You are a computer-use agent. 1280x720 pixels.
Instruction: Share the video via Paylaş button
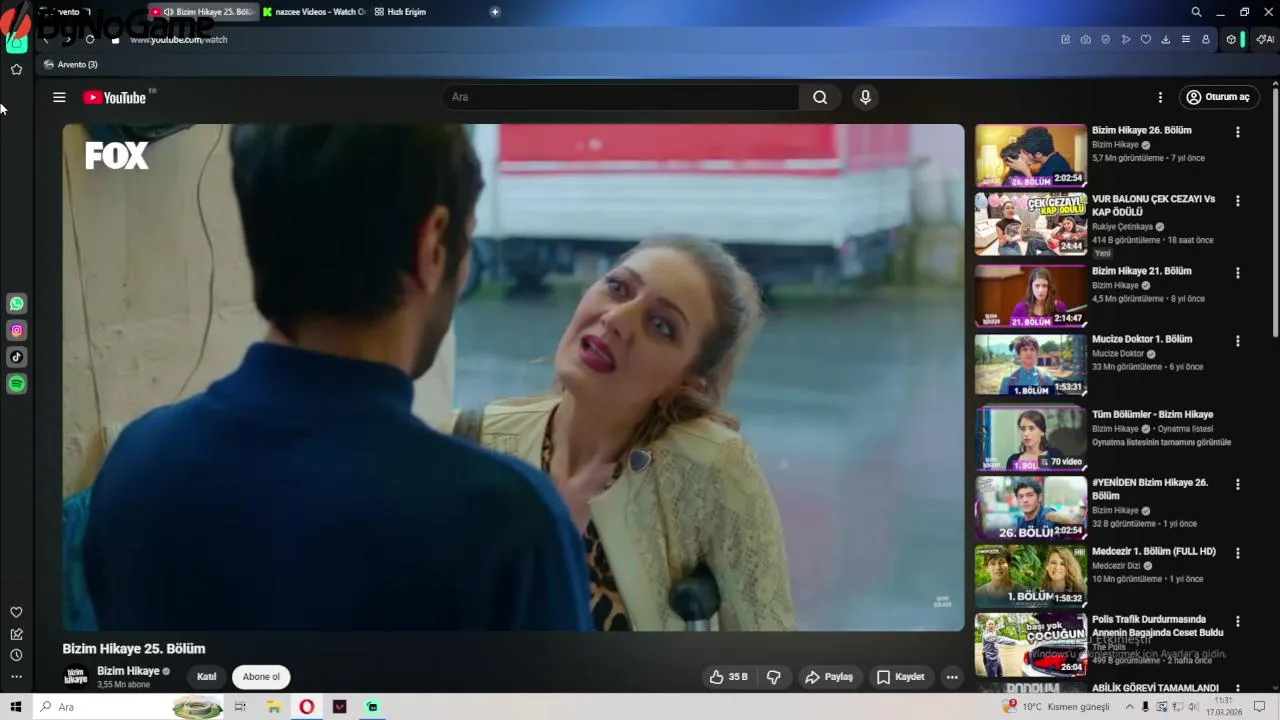click(829, 677)
